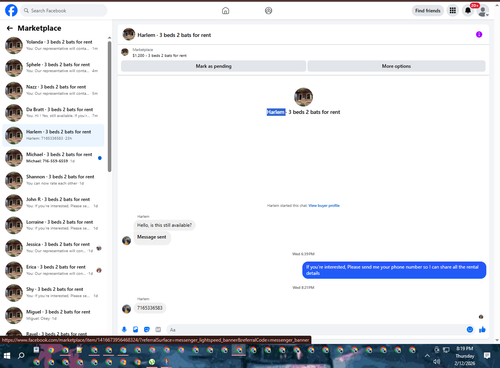Click the chat header Harlem title

[x=174, y=35]
